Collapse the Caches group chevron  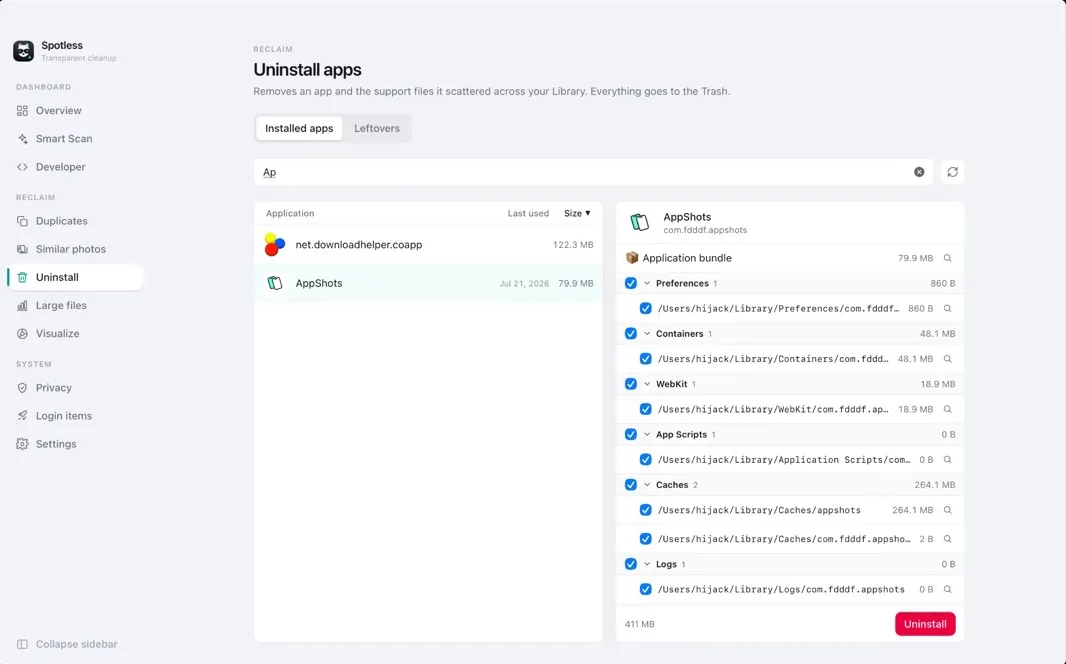pyautogui.click(x=647, y=485)
